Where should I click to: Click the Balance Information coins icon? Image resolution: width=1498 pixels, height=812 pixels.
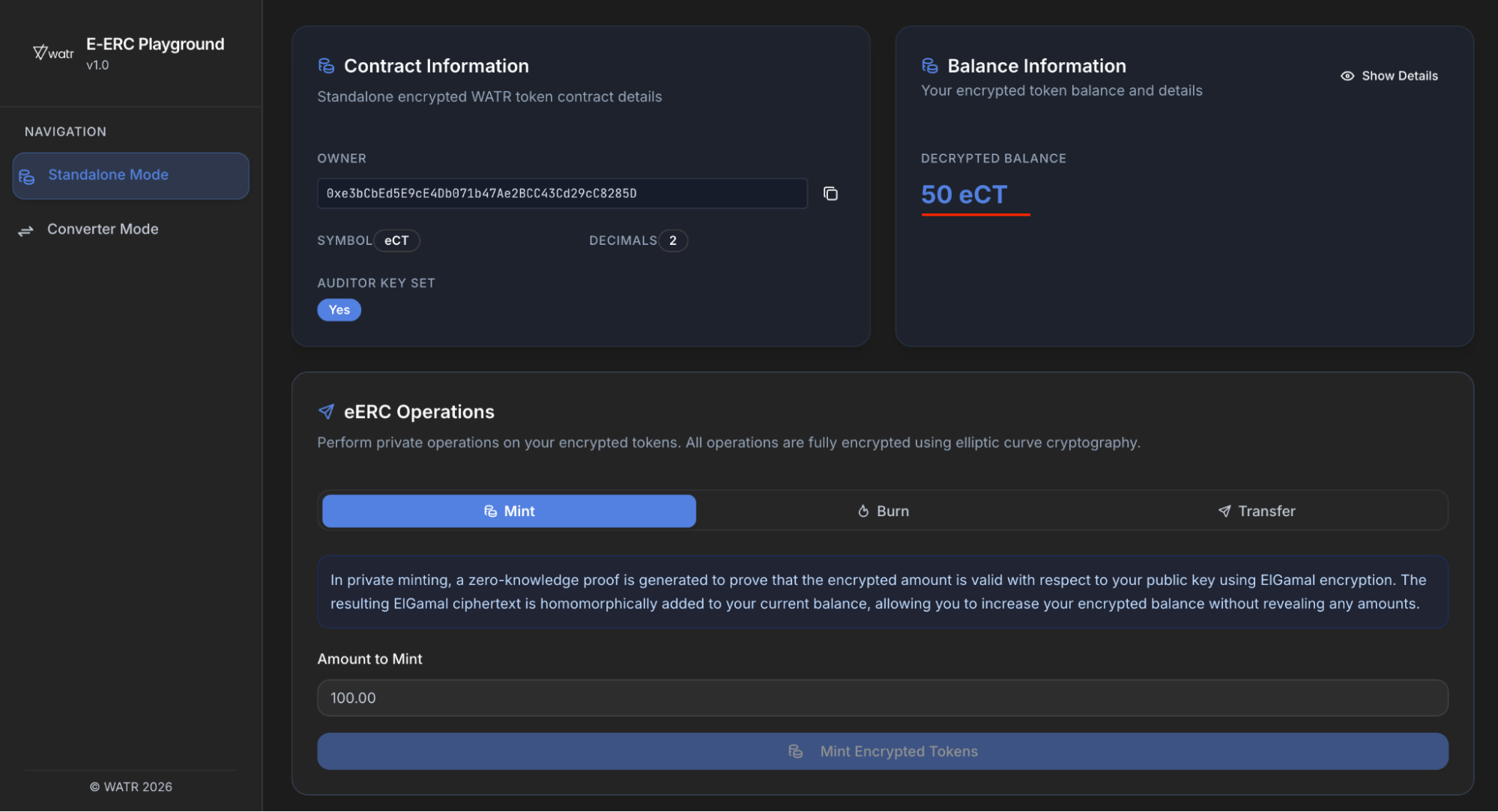[930, 66]
